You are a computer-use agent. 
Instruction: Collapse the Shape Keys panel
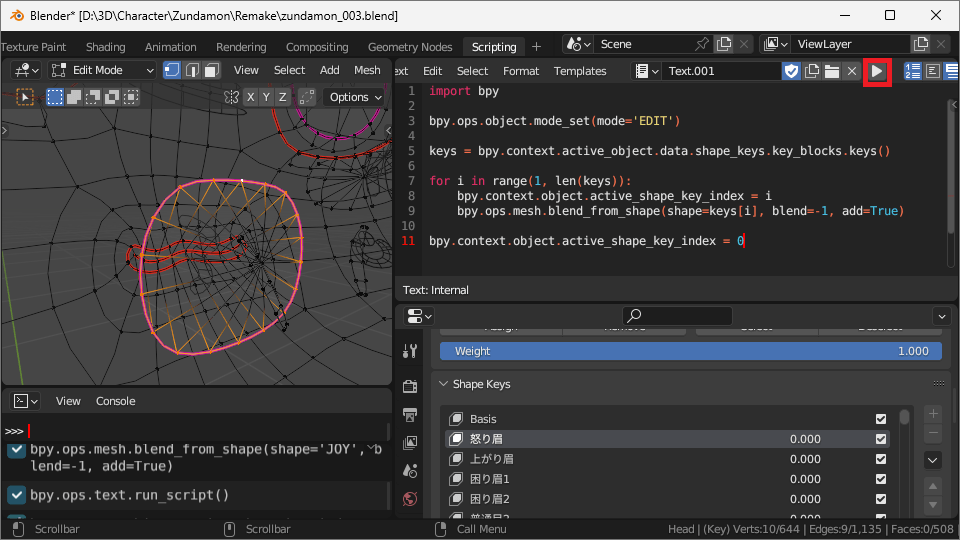coord(444,384)
